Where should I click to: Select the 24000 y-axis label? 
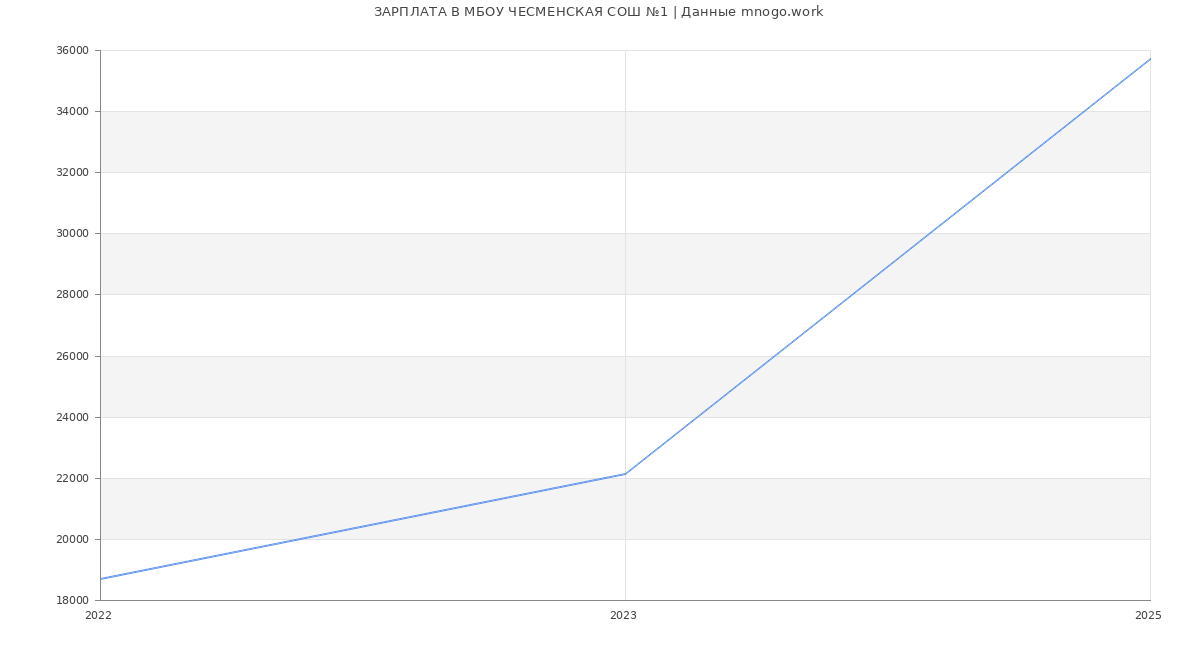tap(73, 417)
